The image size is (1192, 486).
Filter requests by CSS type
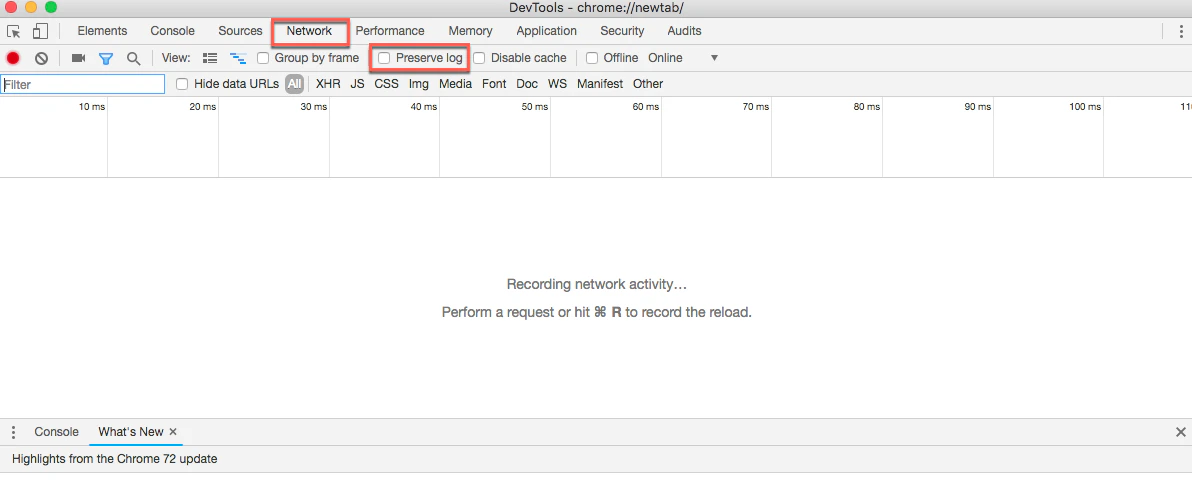click(386, 84)
